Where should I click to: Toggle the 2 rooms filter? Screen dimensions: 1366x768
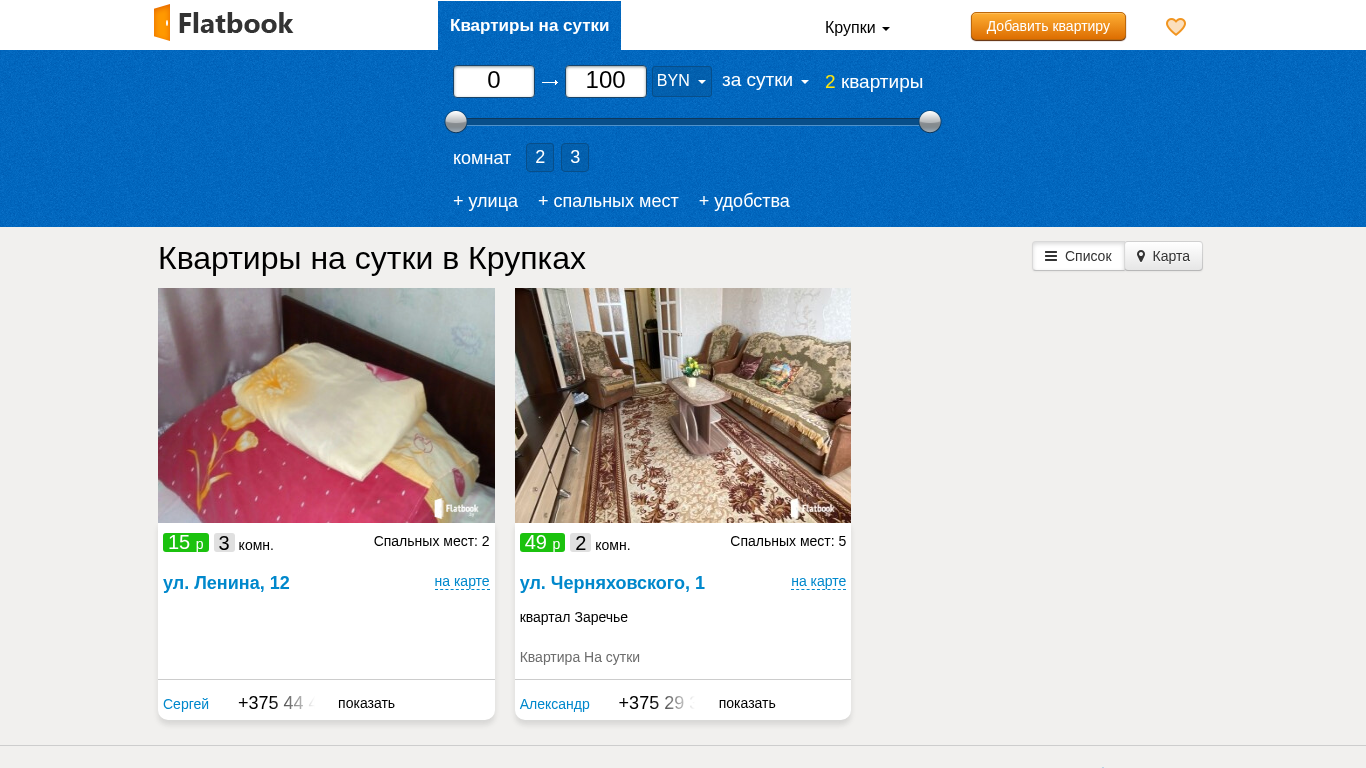pyautogui.click(x=540, y=157)
